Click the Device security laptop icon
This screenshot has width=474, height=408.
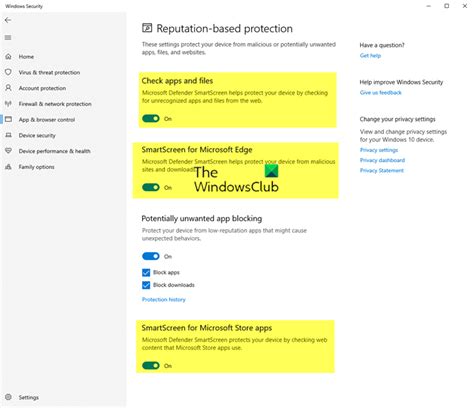[x=8, y=135]
